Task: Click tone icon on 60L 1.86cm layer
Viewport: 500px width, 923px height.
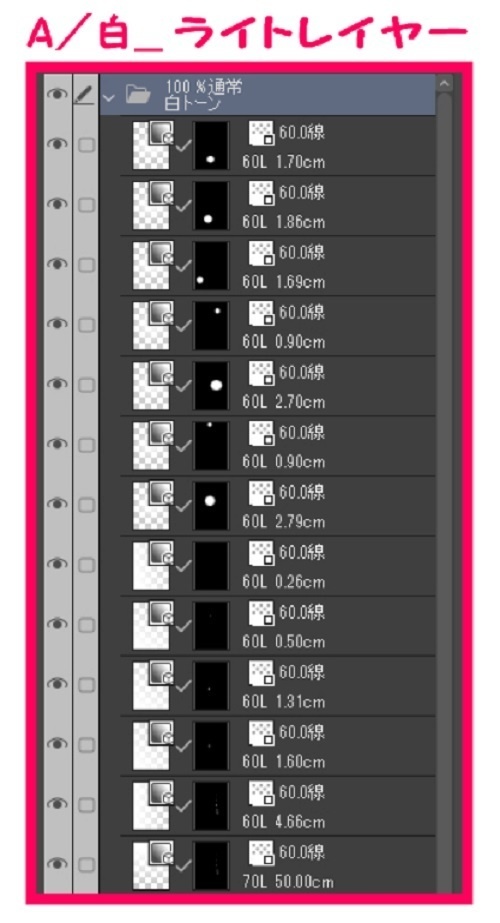Action: [262, 194]
